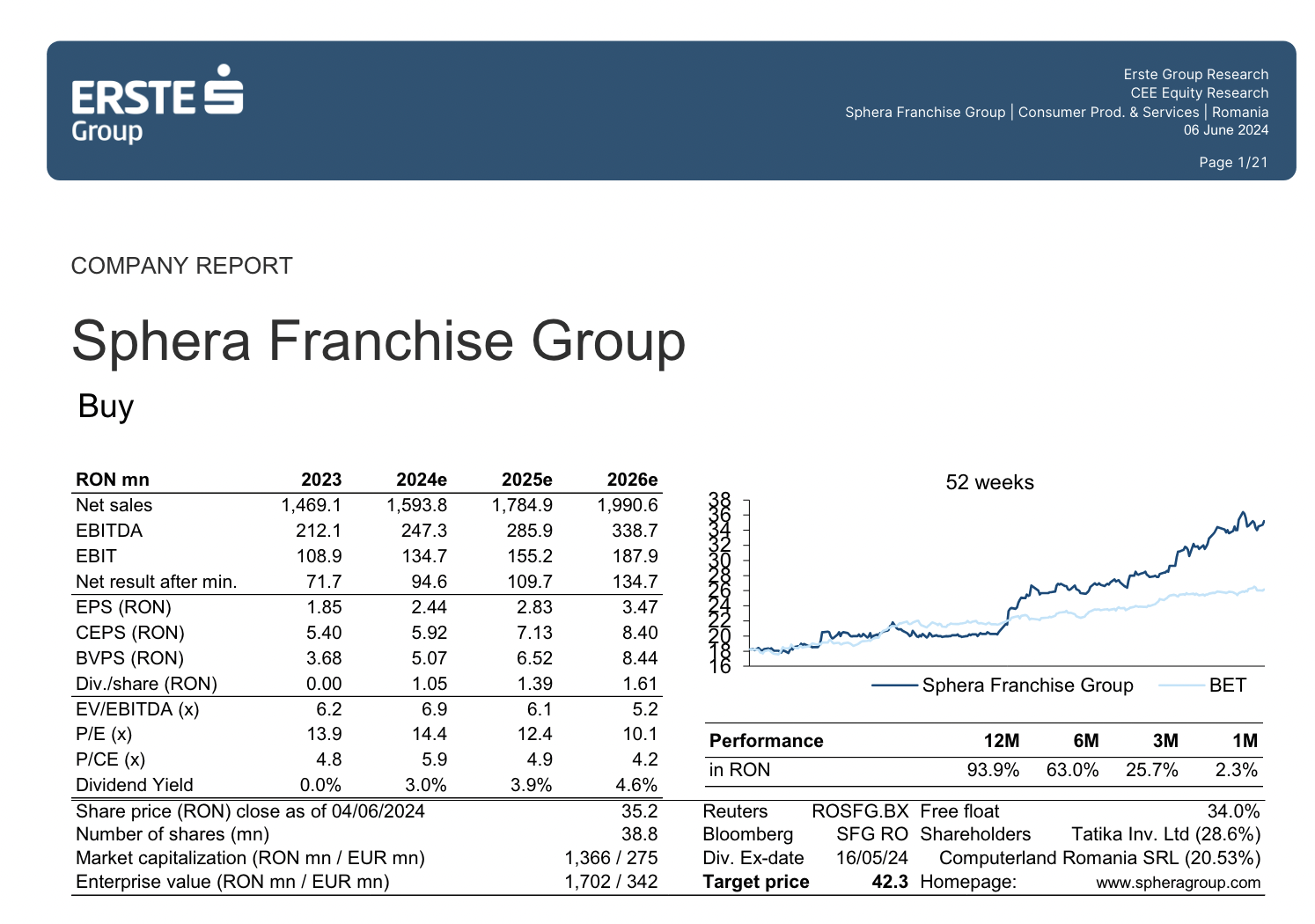Click the 'BET' chart legend entry
This screenshot has height=924, width=1315.
(1203, 686)
